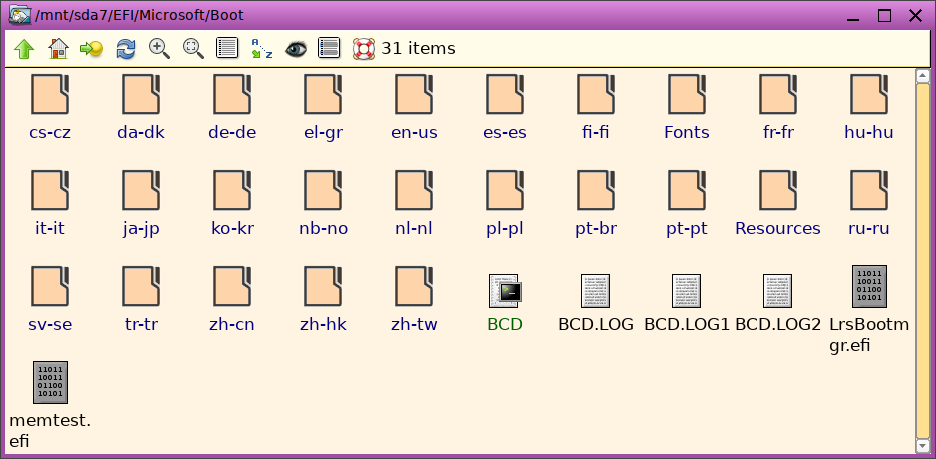Toggle the details view icon
Image resolution: width=936 pixels, height=459 pixels.
pyautogui.click(x=329, y=48)
